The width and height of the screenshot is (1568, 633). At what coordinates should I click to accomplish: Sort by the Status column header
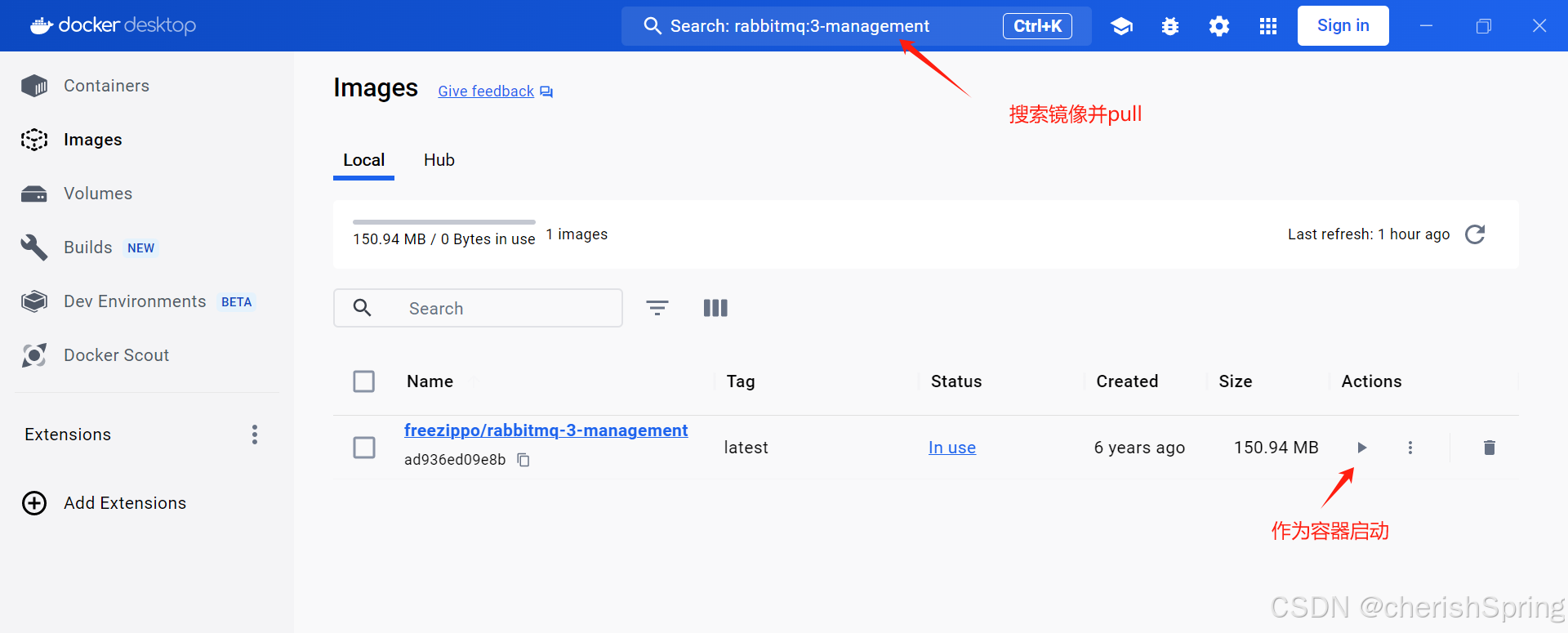point(956,381)
